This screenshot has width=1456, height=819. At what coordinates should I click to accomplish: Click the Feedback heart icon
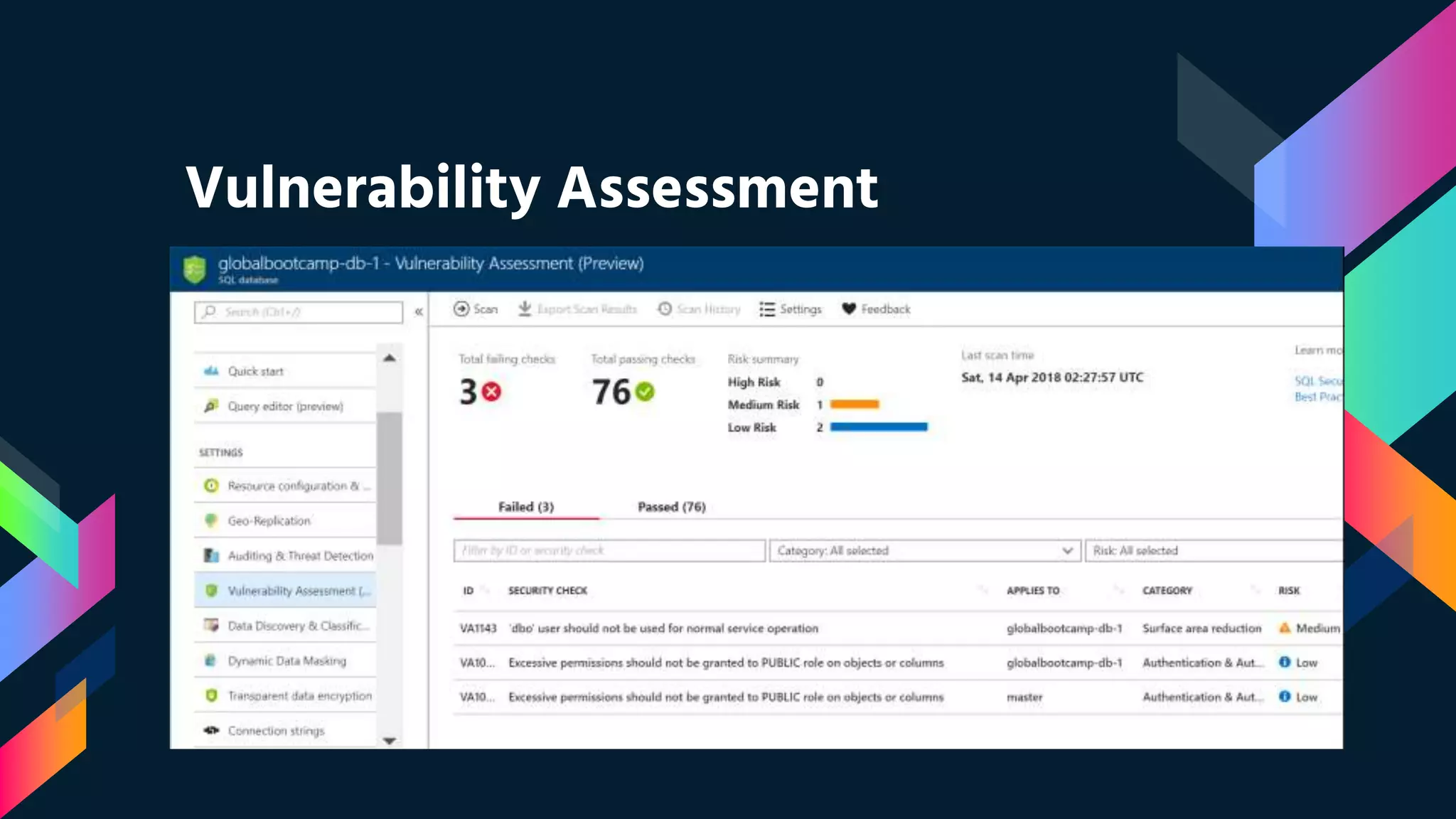[x=849, y=309]
